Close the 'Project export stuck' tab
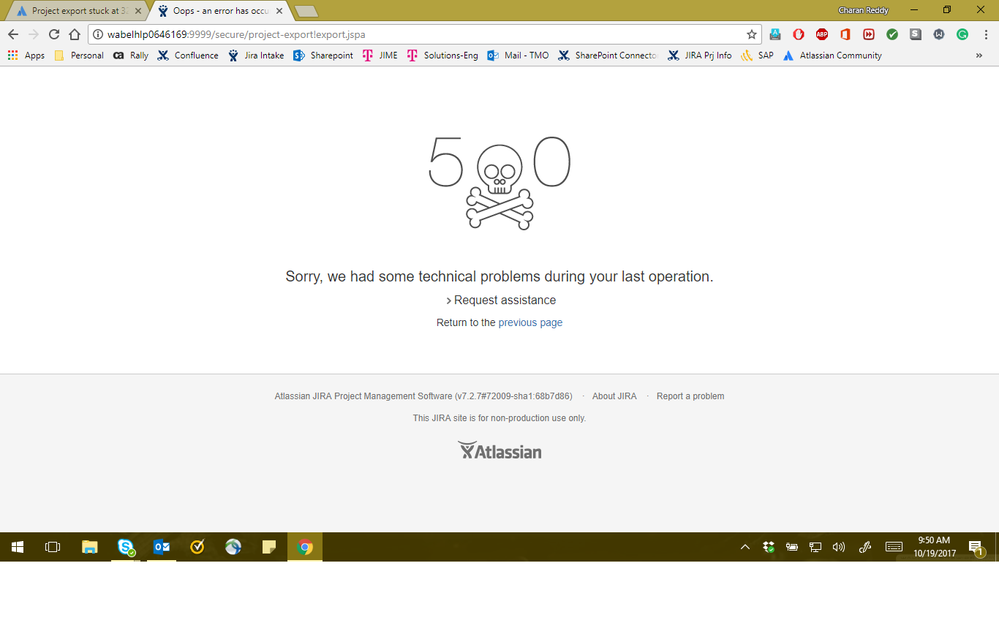Screen dimensions: 999x639 point(138,11)
